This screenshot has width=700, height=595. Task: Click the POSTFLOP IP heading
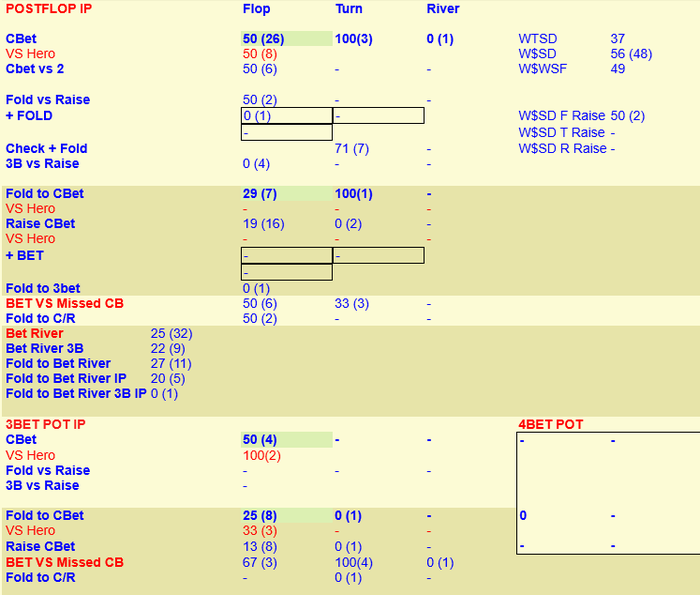click(x=49, y=9)
